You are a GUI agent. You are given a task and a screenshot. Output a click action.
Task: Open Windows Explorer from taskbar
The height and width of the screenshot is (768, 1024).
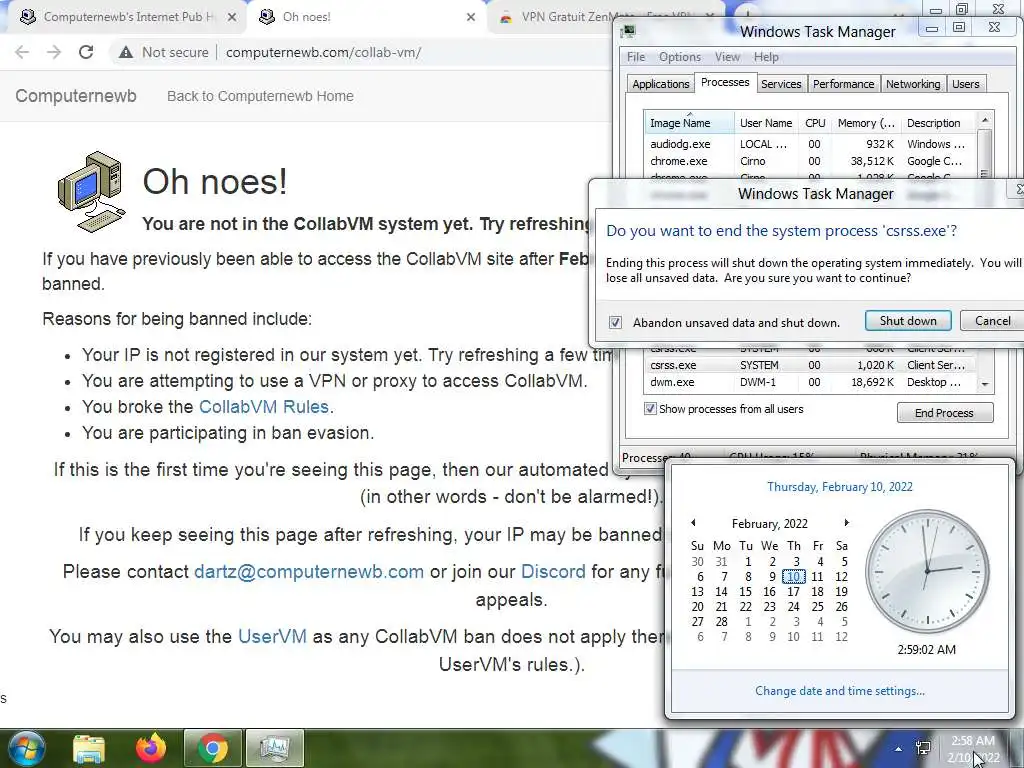point(89,748)
